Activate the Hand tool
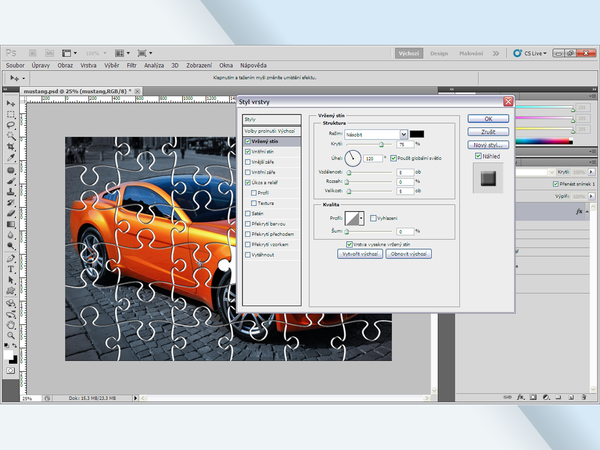 pyautogui.click(x=10, y=325)
